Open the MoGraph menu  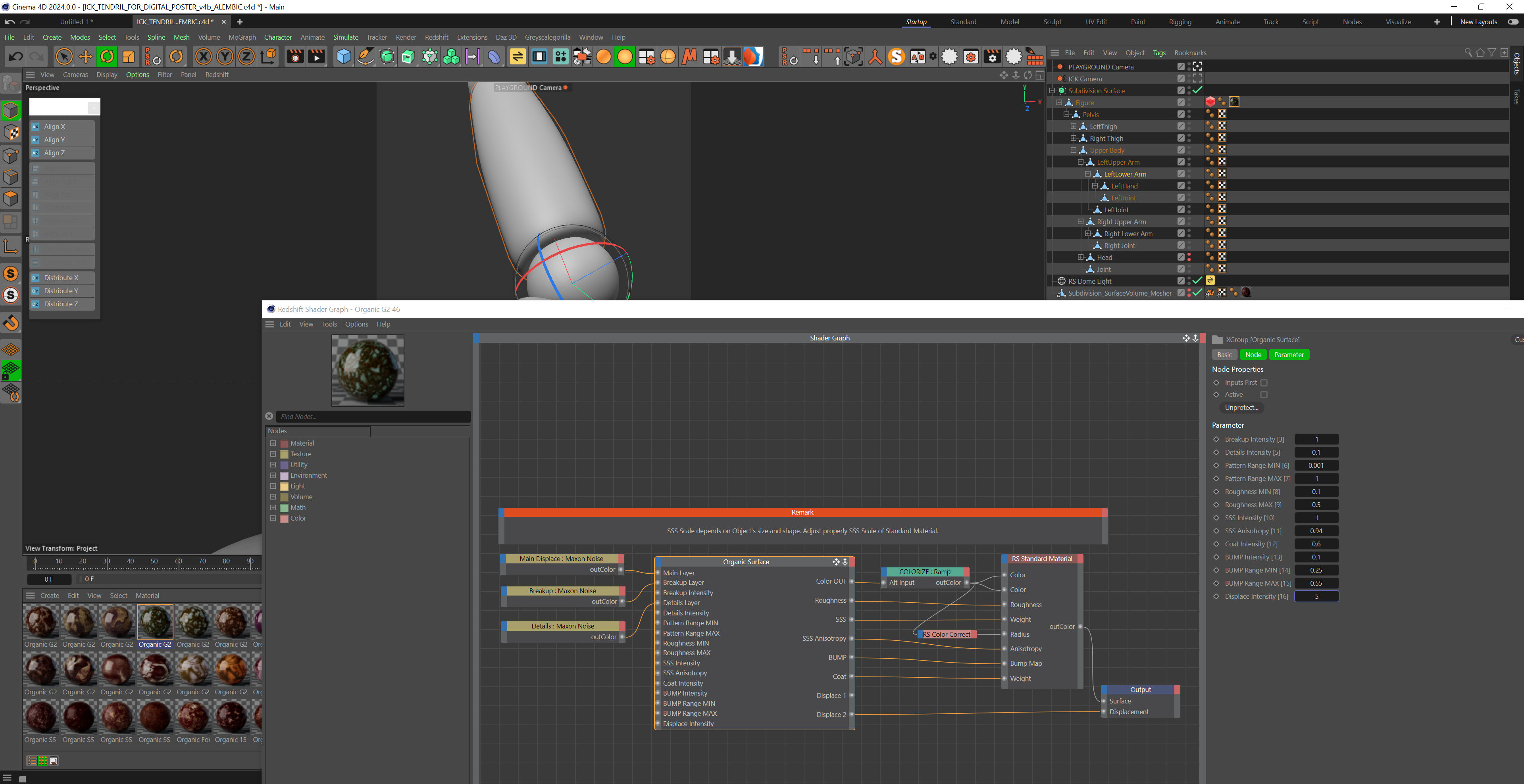242,37
